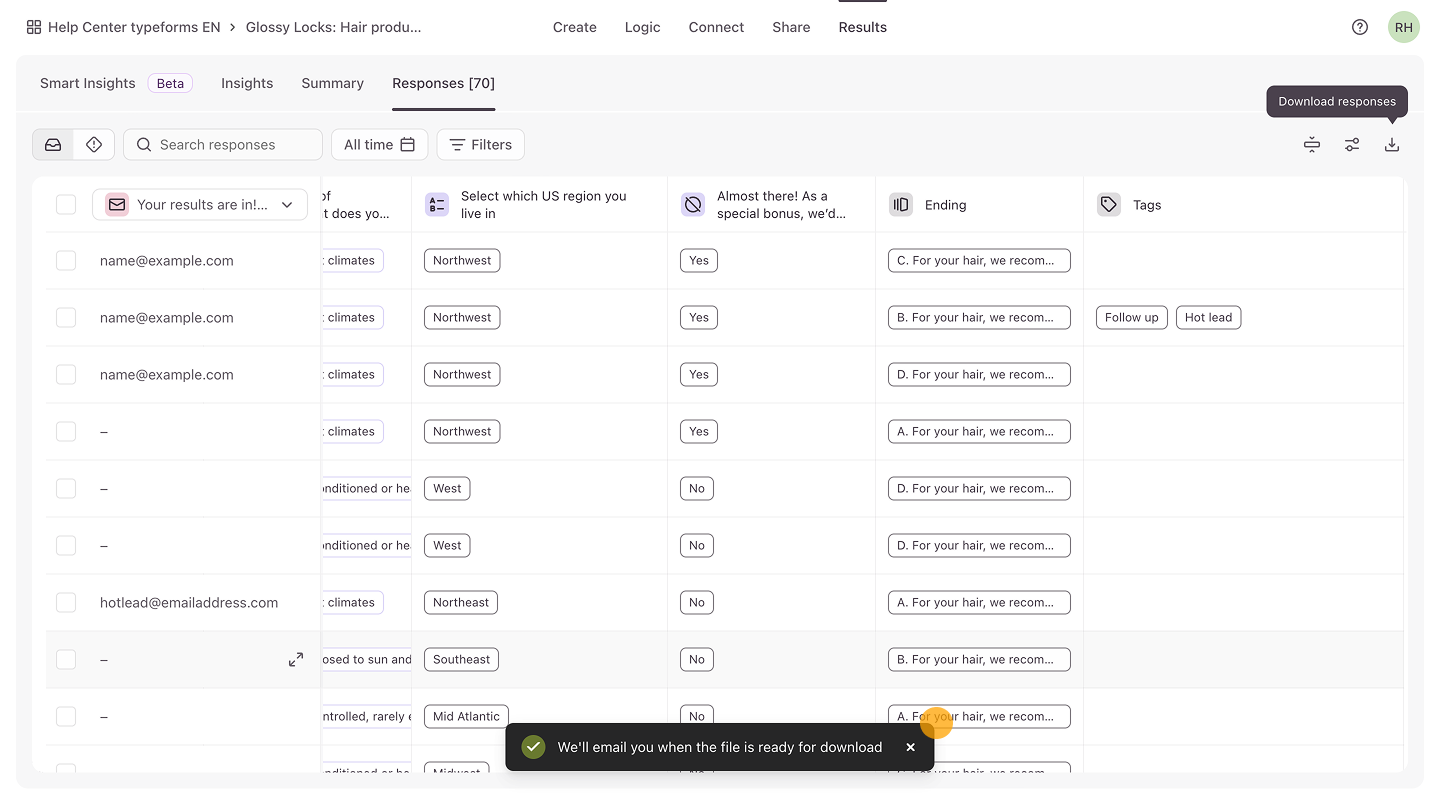Open the Share tab
This screenshot has width=1440, height=811.
click(x=791, y=27)
